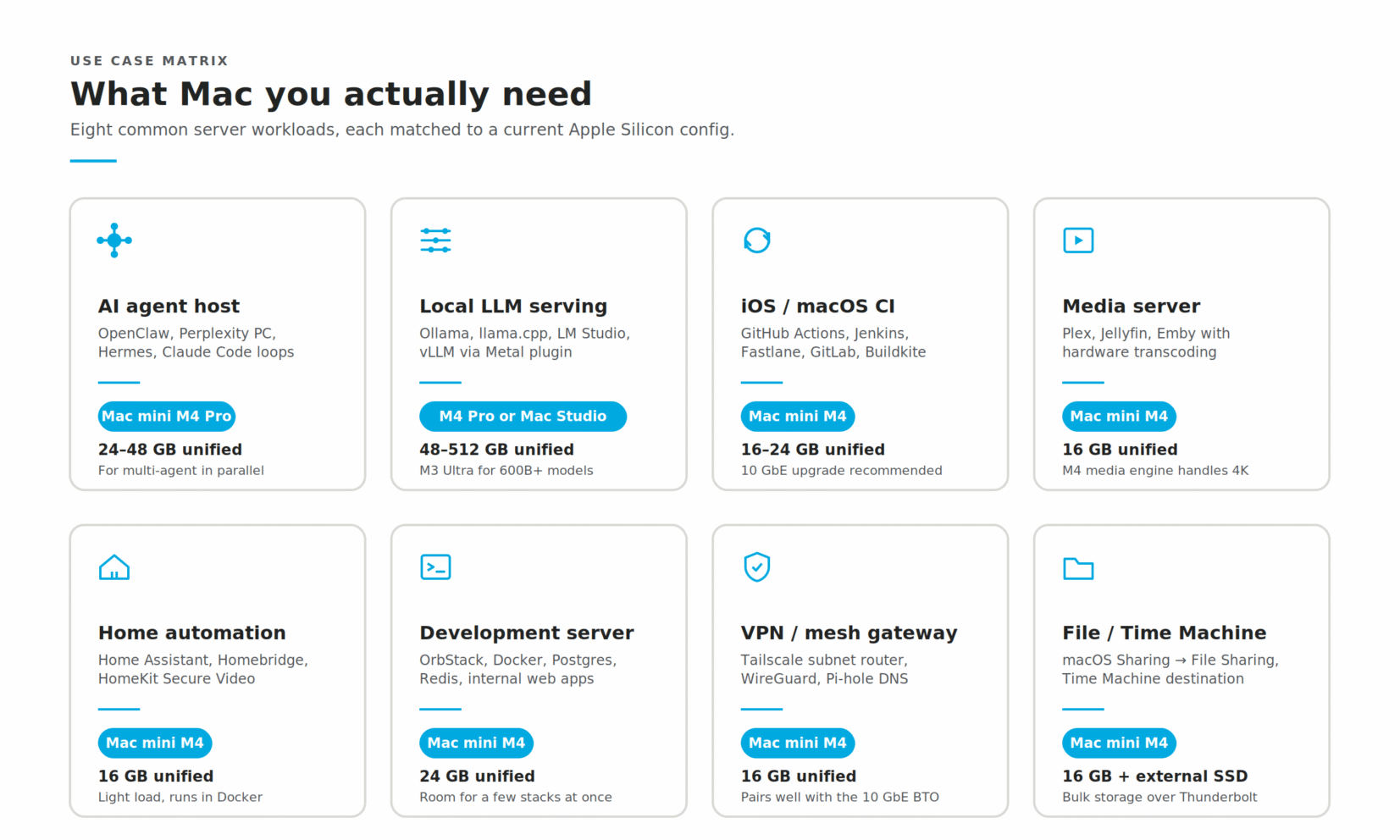This screenshot has height=840, width=1400.
Task: Click the Local LLM serving sliders icon
Action: 435,240
